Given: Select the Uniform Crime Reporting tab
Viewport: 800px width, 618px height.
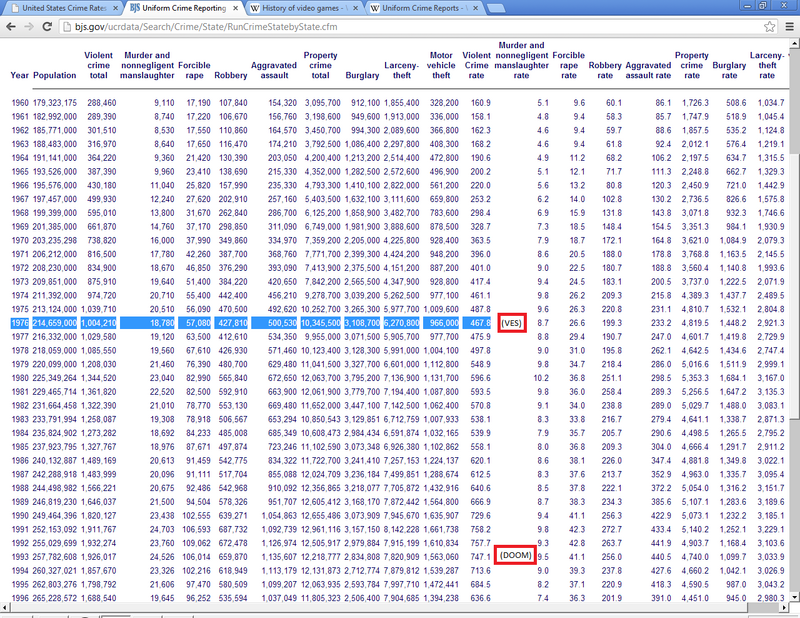Looking at the screenshot, I should pos(184,8).
